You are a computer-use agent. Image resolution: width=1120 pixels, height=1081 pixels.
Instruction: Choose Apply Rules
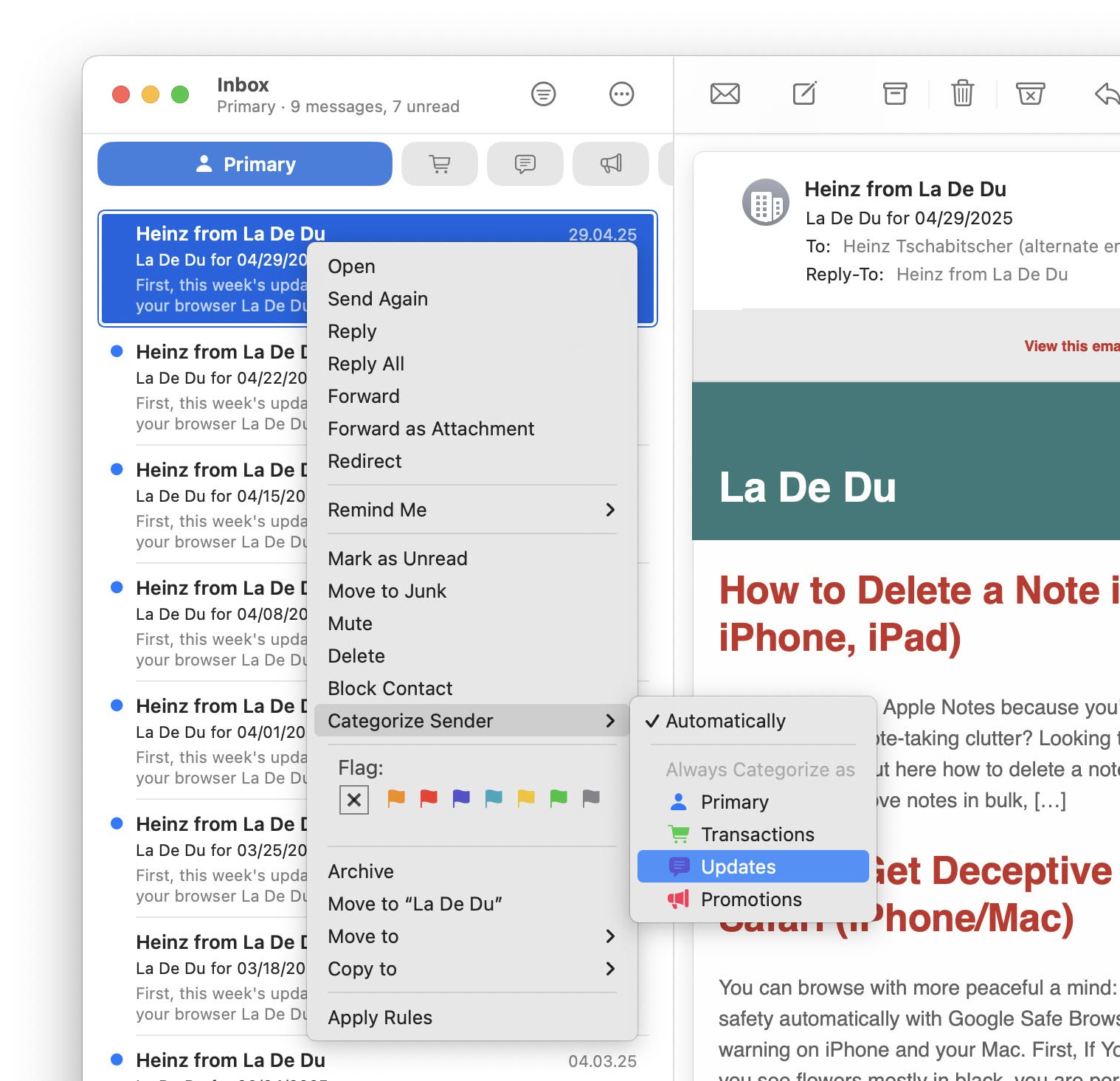[x=472, y=1018]
